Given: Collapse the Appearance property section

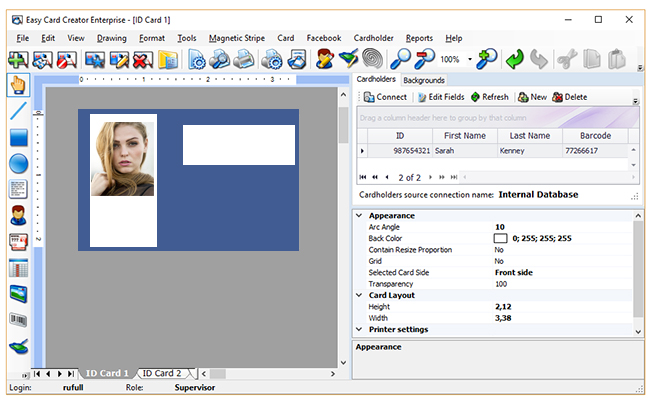Looking at the screenshot, I should pyautogui.click(x=359, y=215).
